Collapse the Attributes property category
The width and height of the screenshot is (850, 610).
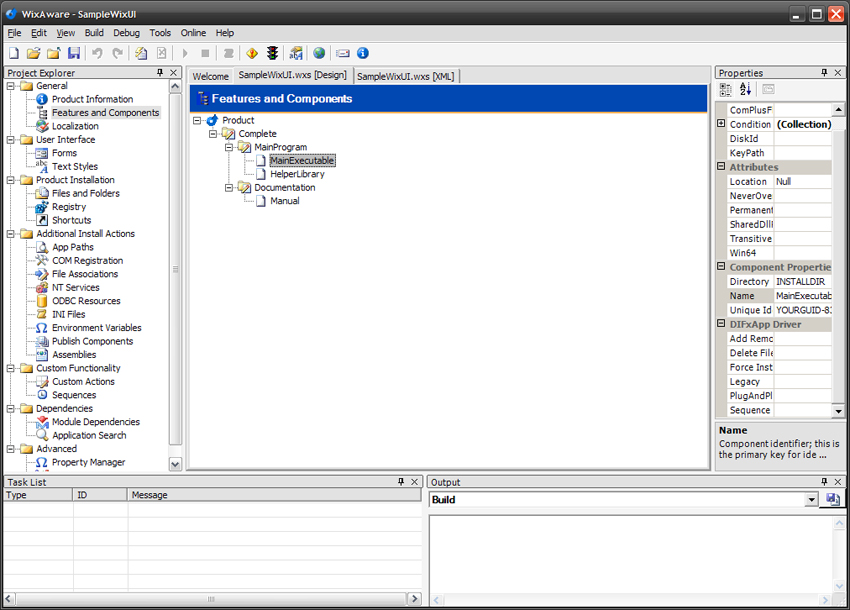tap(721, 166)
